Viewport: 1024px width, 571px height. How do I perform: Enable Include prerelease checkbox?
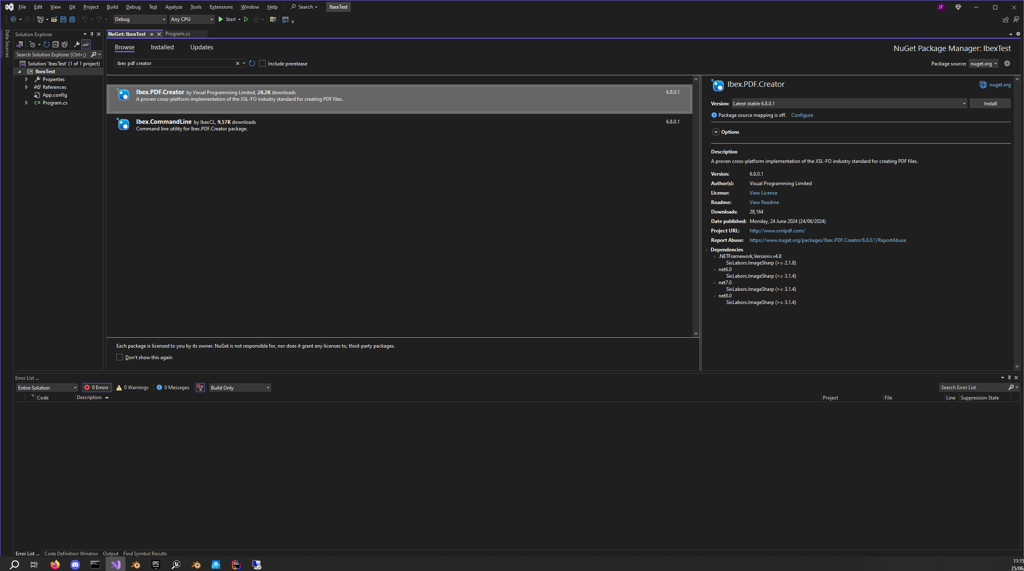(x=263, y=64)
